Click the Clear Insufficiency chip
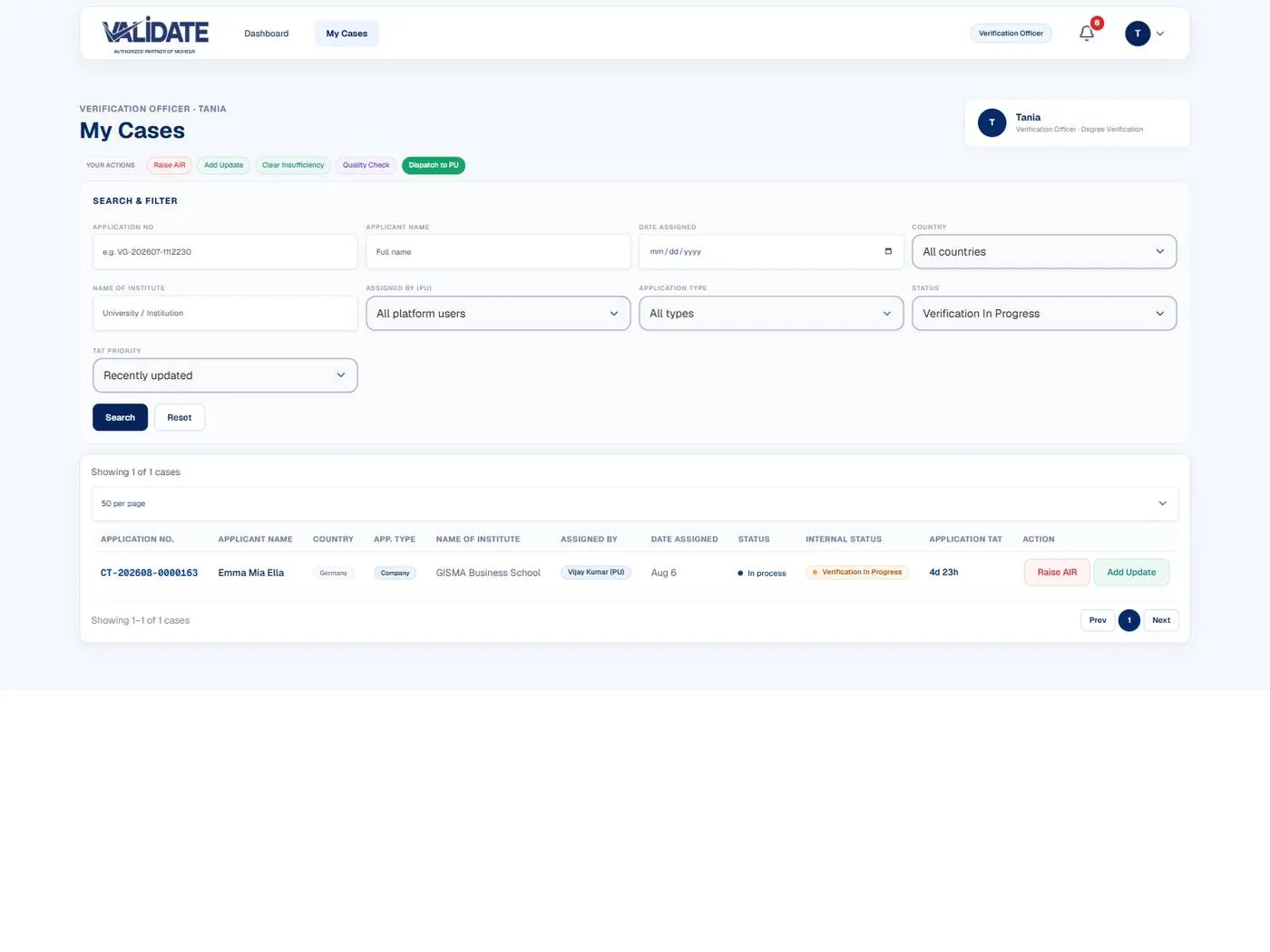1270x952 pixels. (x=293, y=165)
